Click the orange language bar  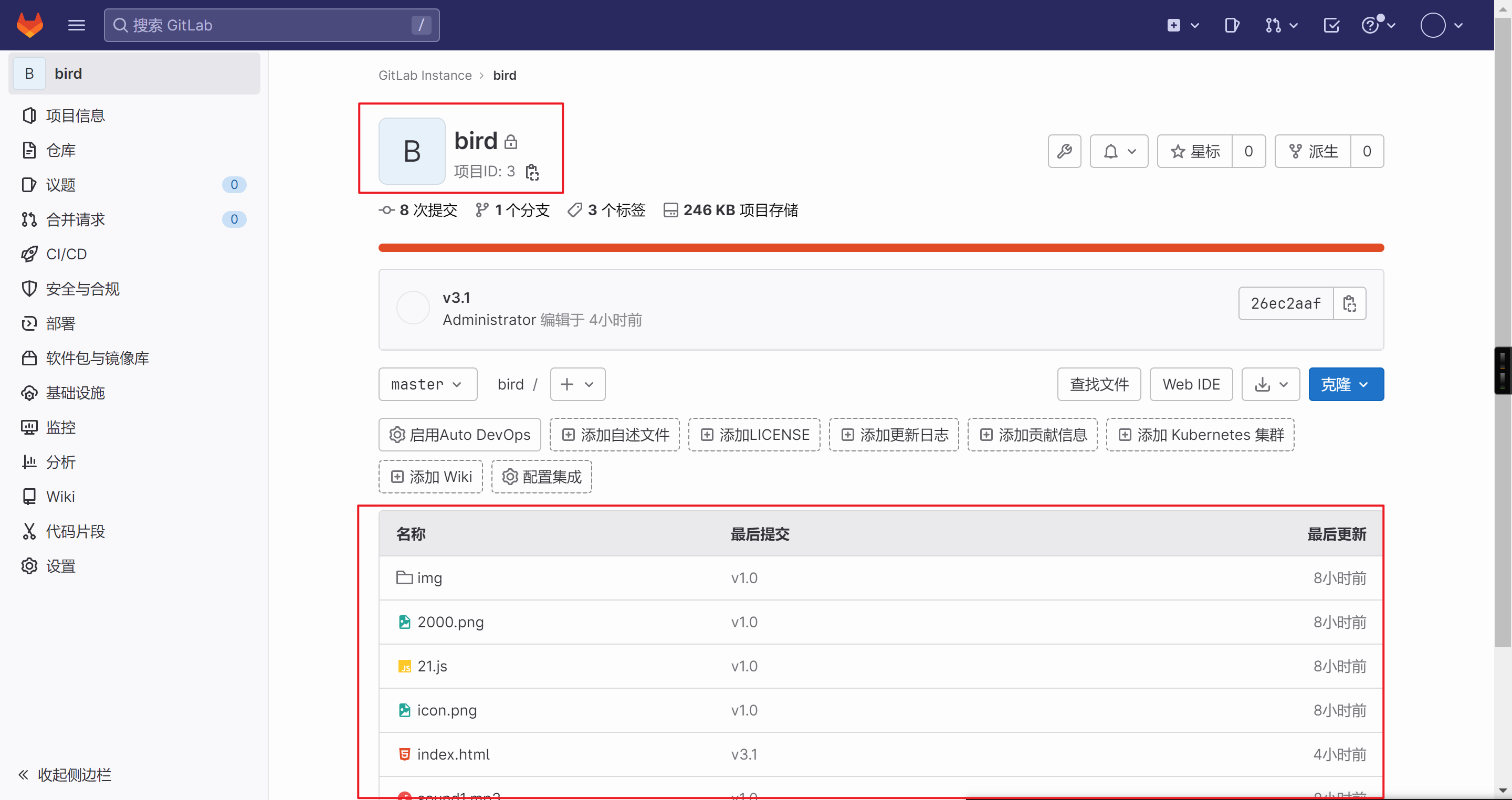click(880, 248)
